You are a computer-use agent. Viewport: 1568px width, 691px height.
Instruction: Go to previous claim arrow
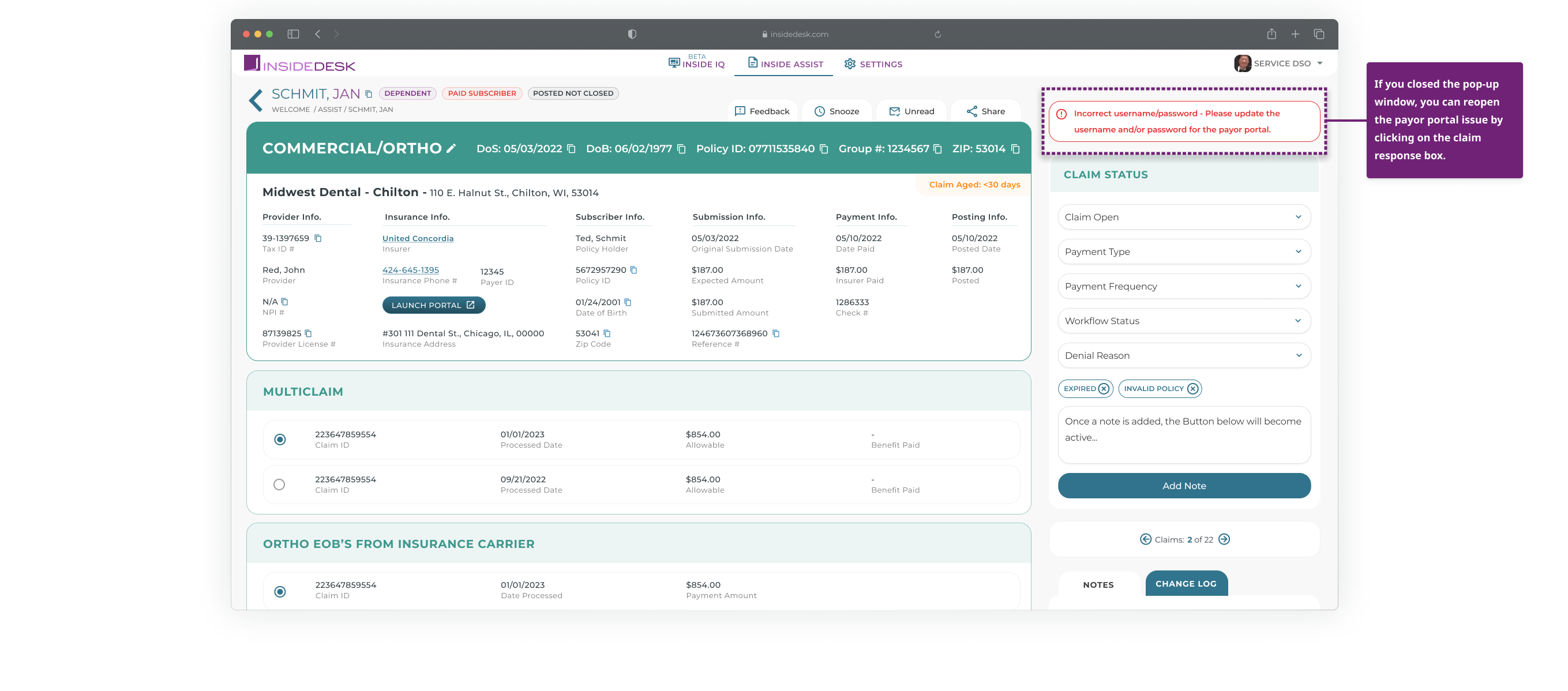[1145, 539]
